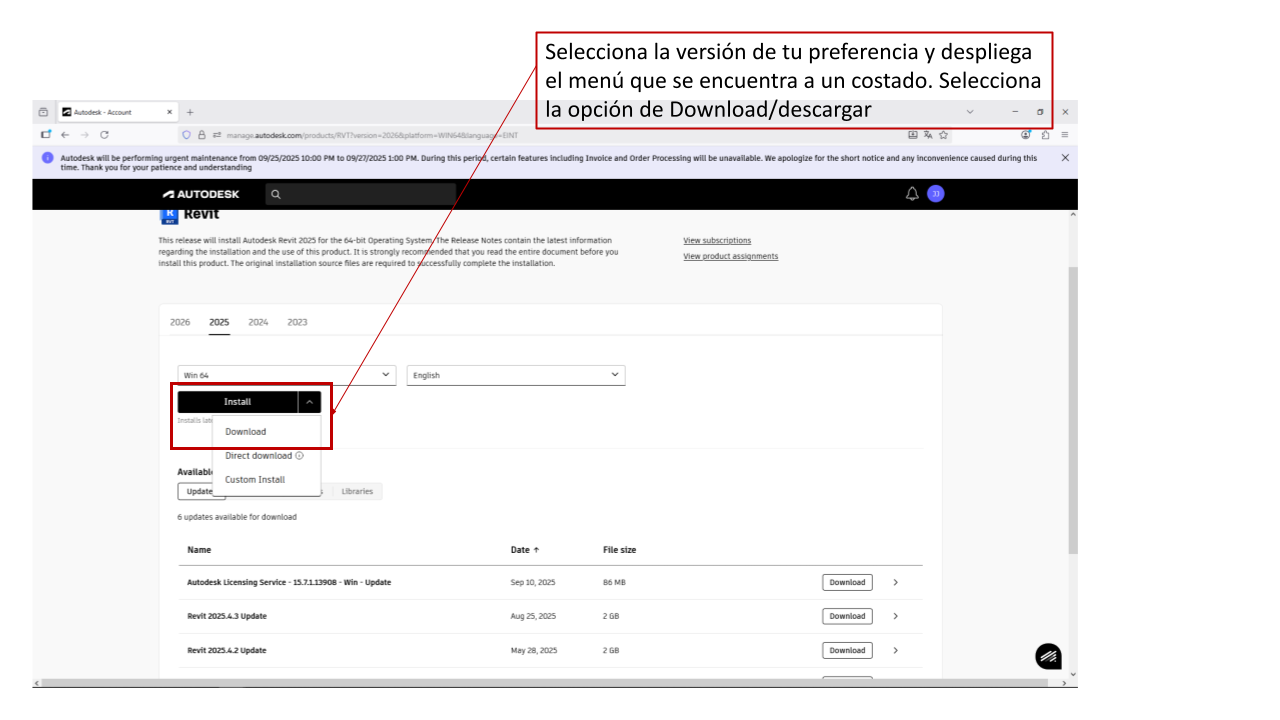Click the info icon beside Direct download
Image resolution: width=1280 pixels, height=720 pixels.
click(300, 456)
